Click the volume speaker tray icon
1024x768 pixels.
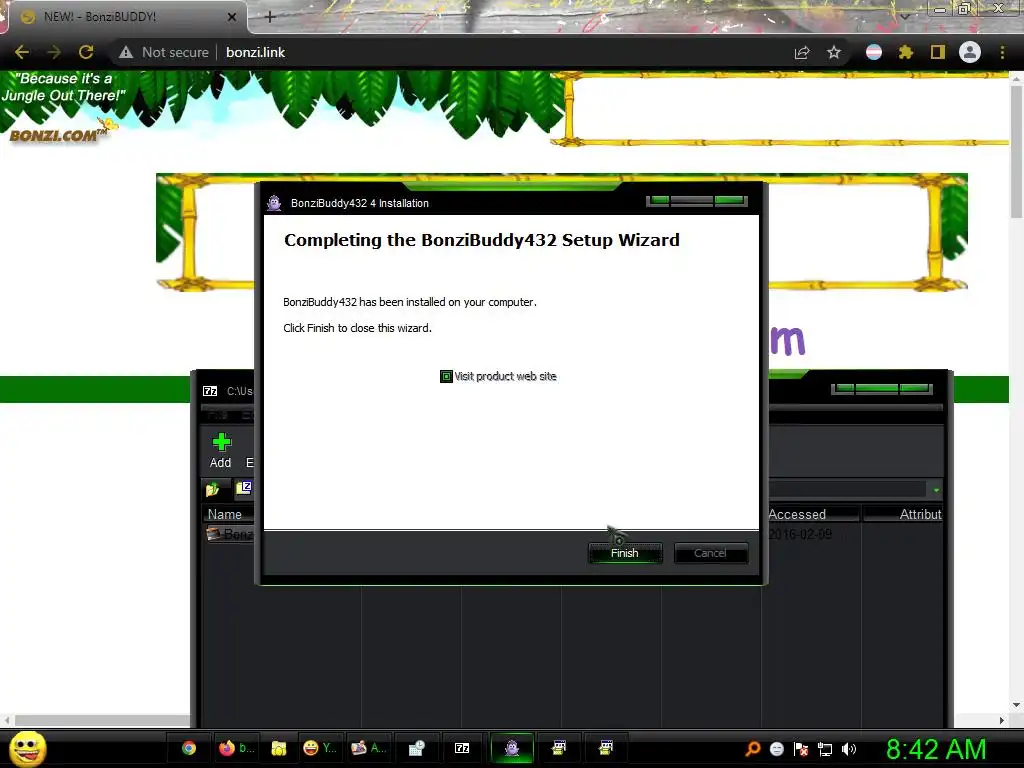pyautogui.click(x=848, y=749)
